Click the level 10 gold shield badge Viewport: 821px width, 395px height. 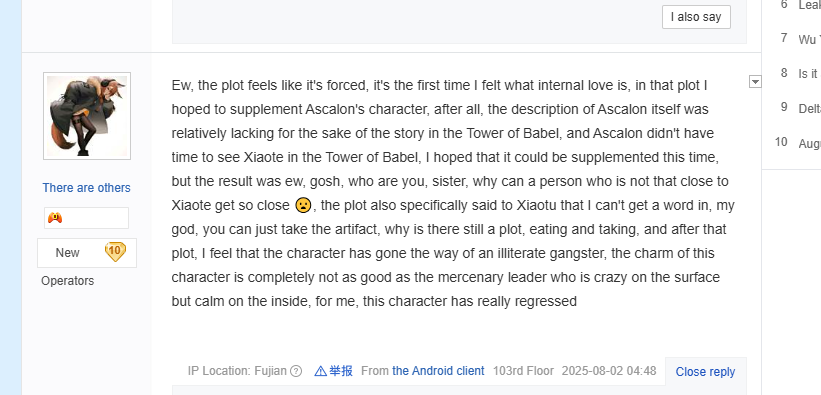pos(115,252)
